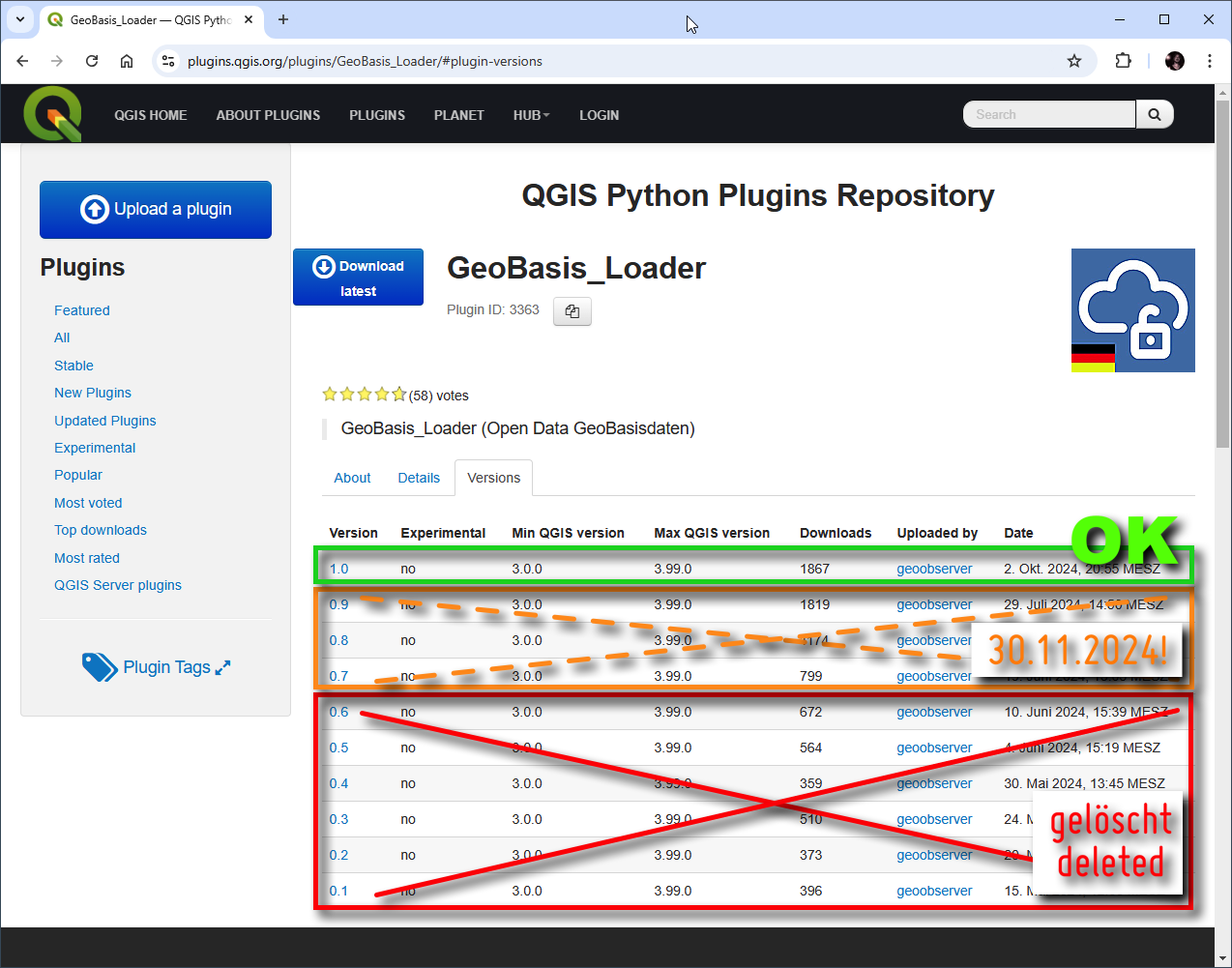The image size is (1232, 968).
Task: Click in the plugin Search field
Action: 1049,114
